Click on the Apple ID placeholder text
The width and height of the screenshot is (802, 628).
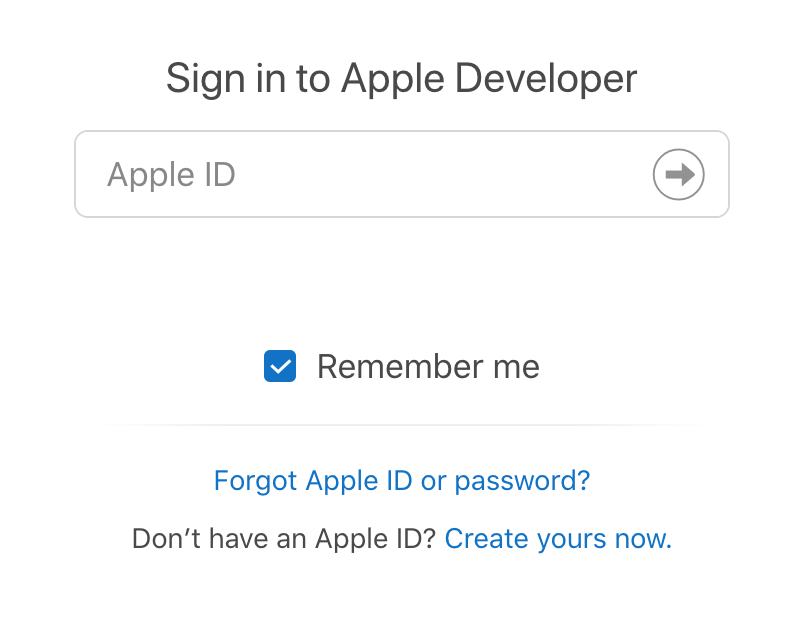click(171, 175)
